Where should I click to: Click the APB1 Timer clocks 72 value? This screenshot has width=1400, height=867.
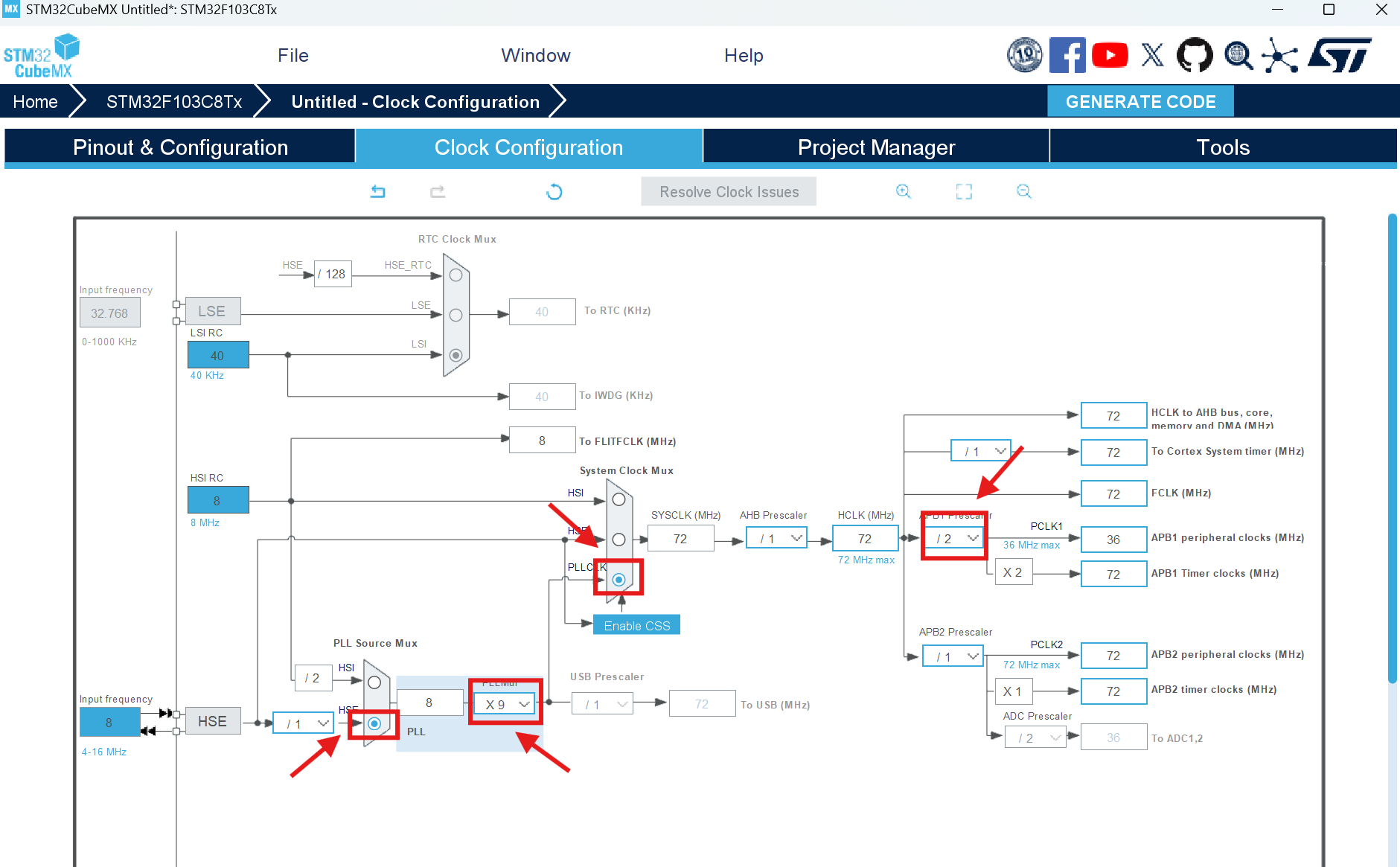click(x=1113, y=574)
